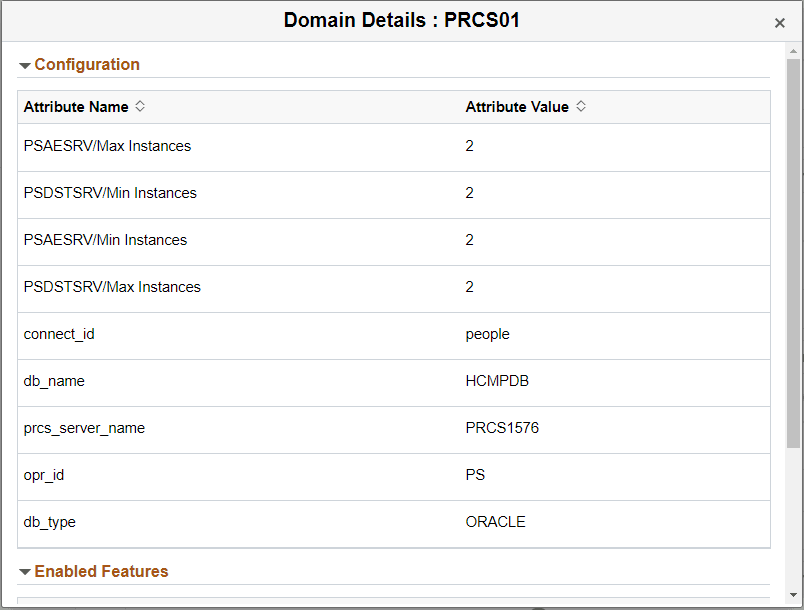Click the Attribute Value column header
804x610 pixels.
[x=517, y=107]
